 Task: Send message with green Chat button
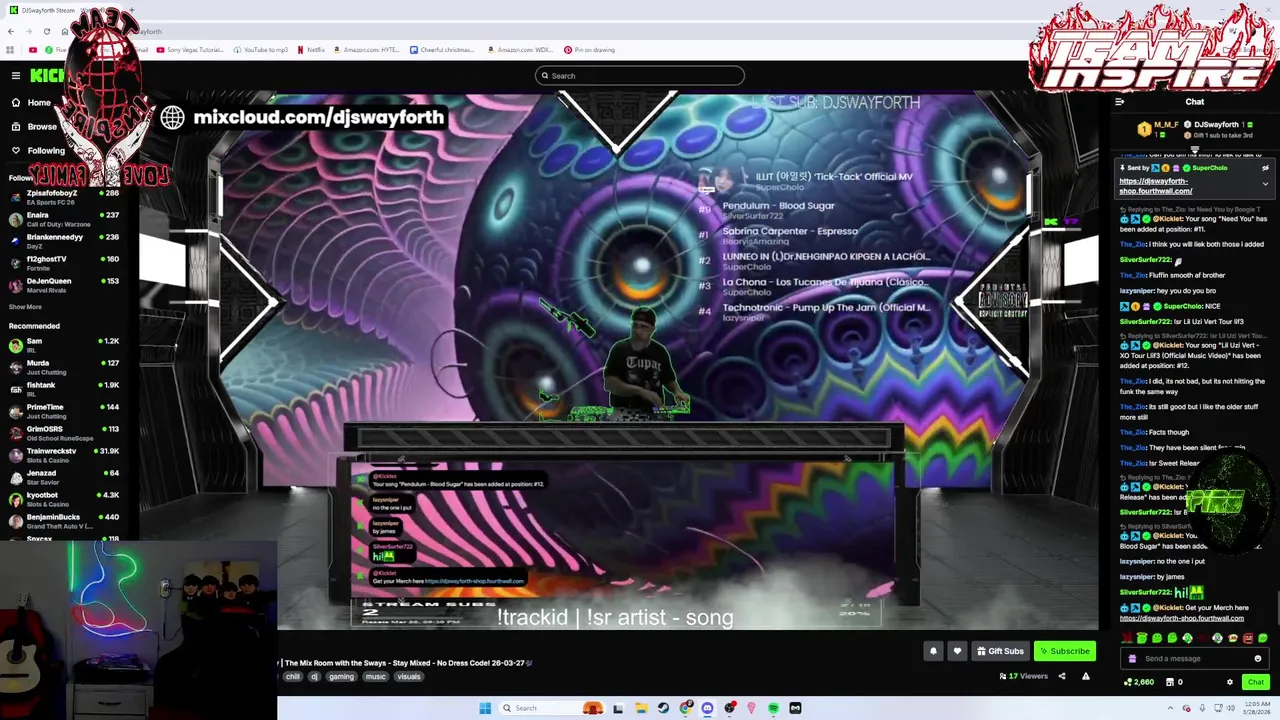[1256, 682]
